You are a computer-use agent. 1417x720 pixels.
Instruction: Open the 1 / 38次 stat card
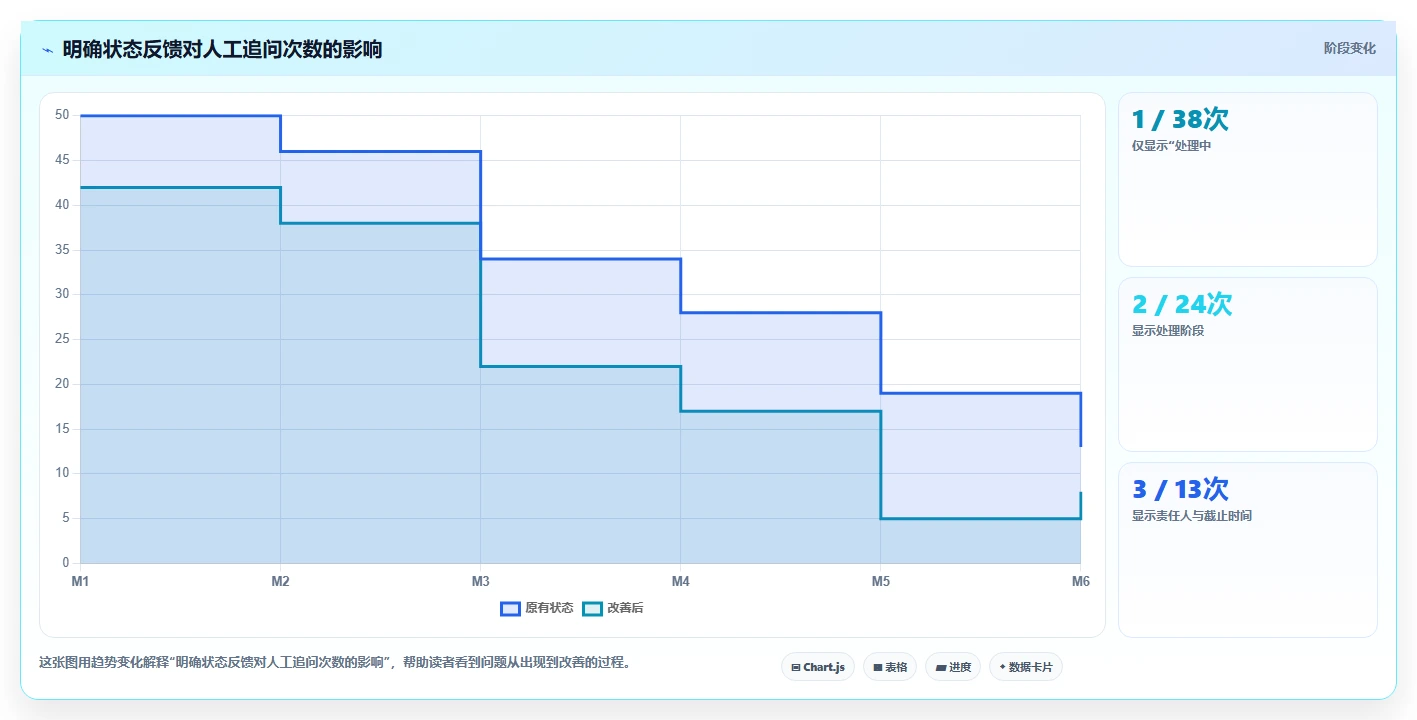(1248, 180)
